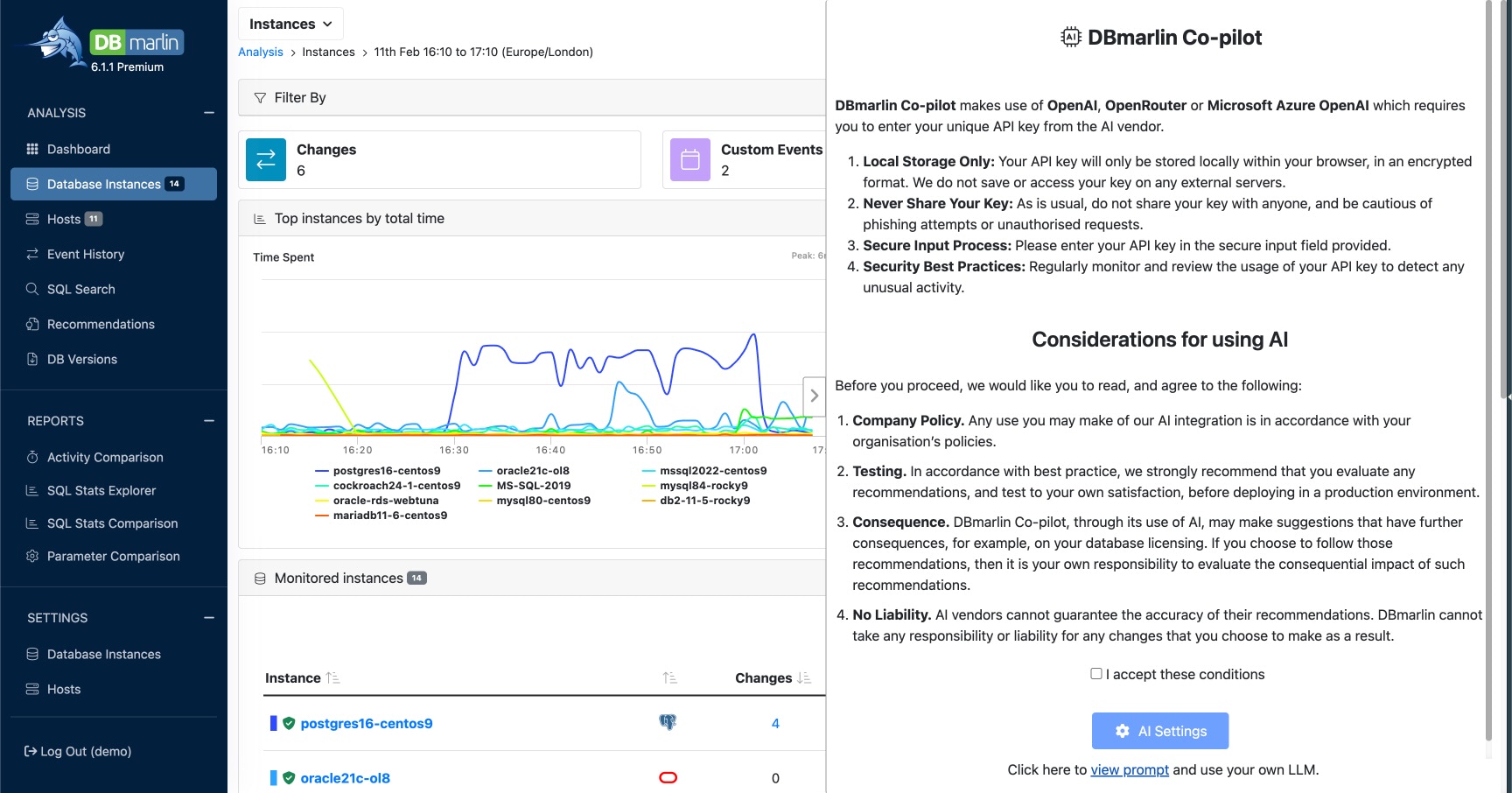Click the AI Settings button
The image size is (1512, 793).
(1159, 731)
